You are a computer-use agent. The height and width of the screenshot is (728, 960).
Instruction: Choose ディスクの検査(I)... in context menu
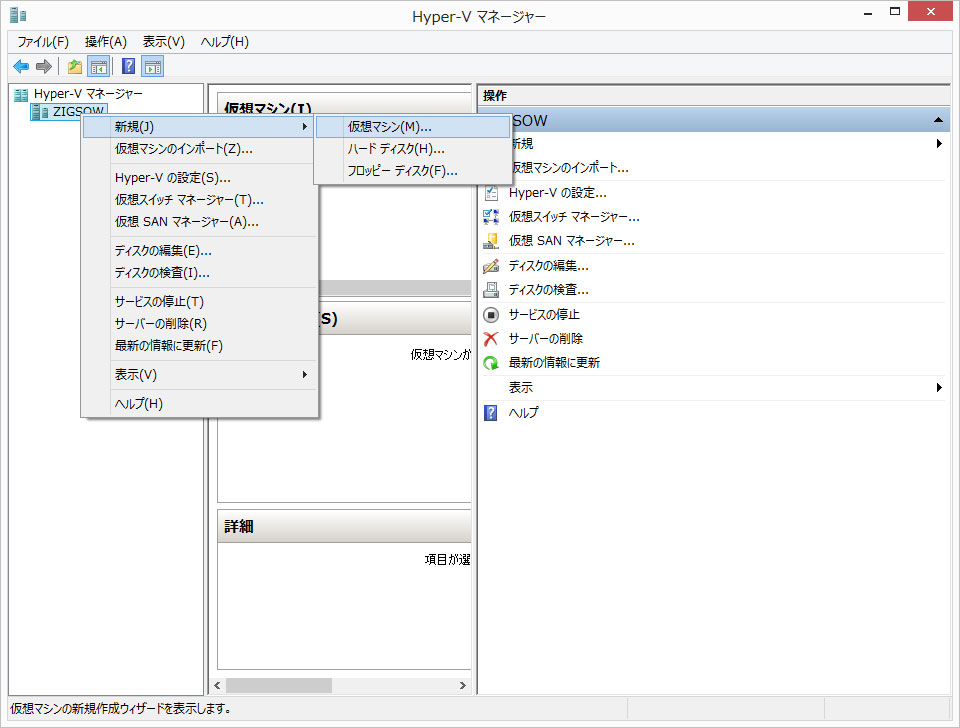pos(200,272)
